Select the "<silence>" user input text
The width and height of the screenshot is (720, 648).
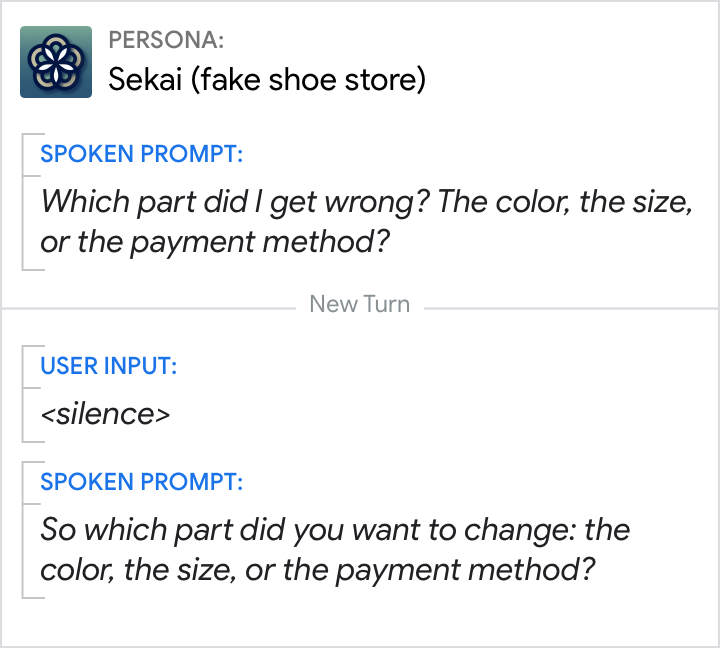click(x=105, y=413)
